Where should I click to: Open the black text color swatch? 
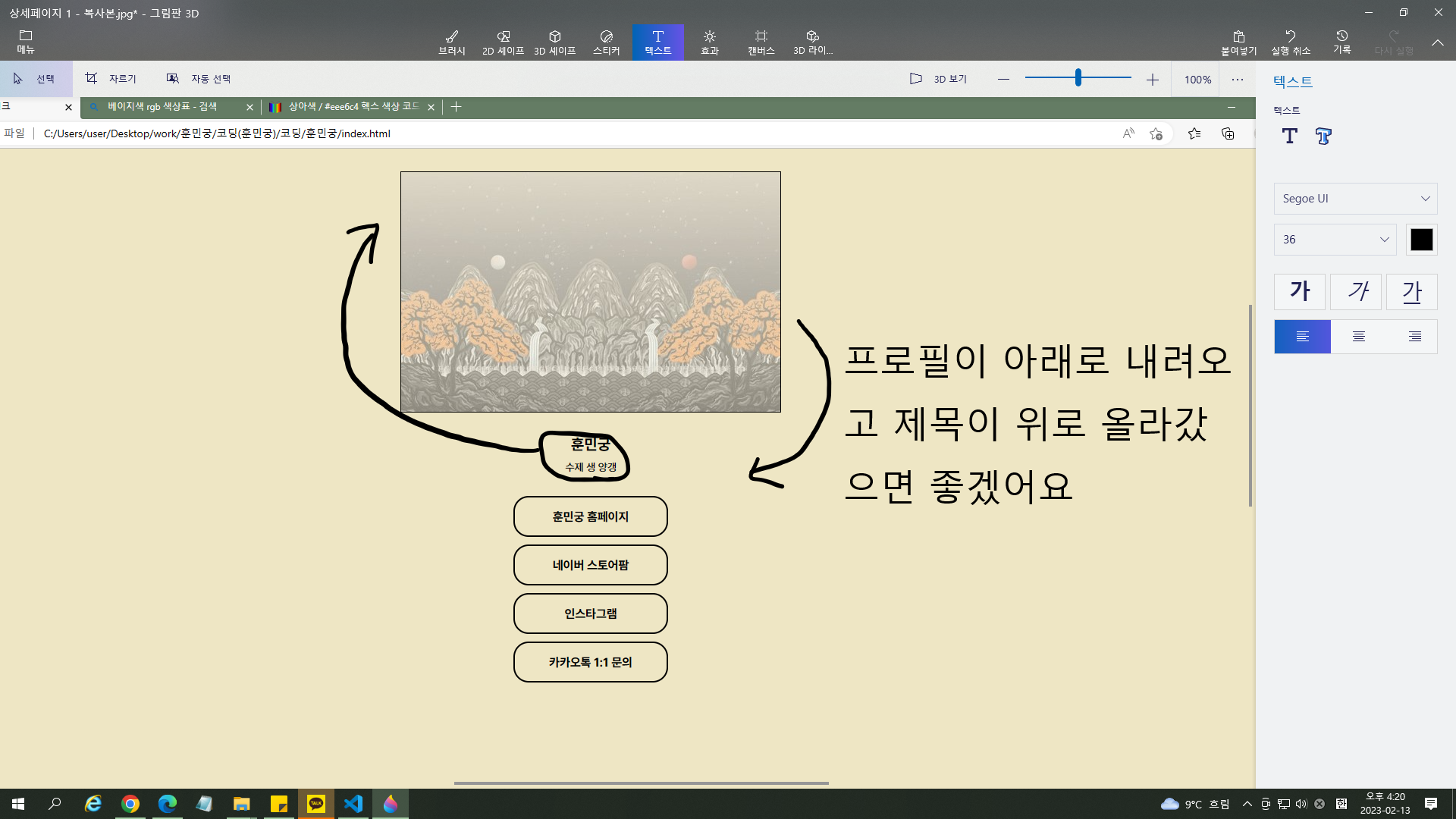1421,240
